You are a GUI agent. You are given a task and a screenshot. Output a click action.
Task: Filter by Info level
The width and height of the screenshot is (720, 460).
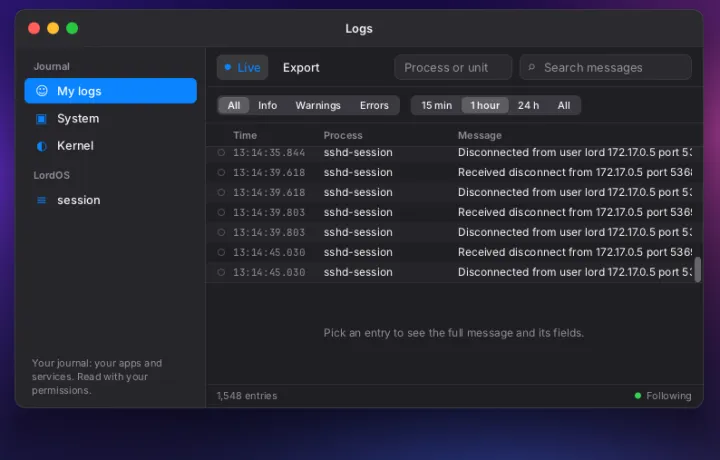tap(267, 105)
